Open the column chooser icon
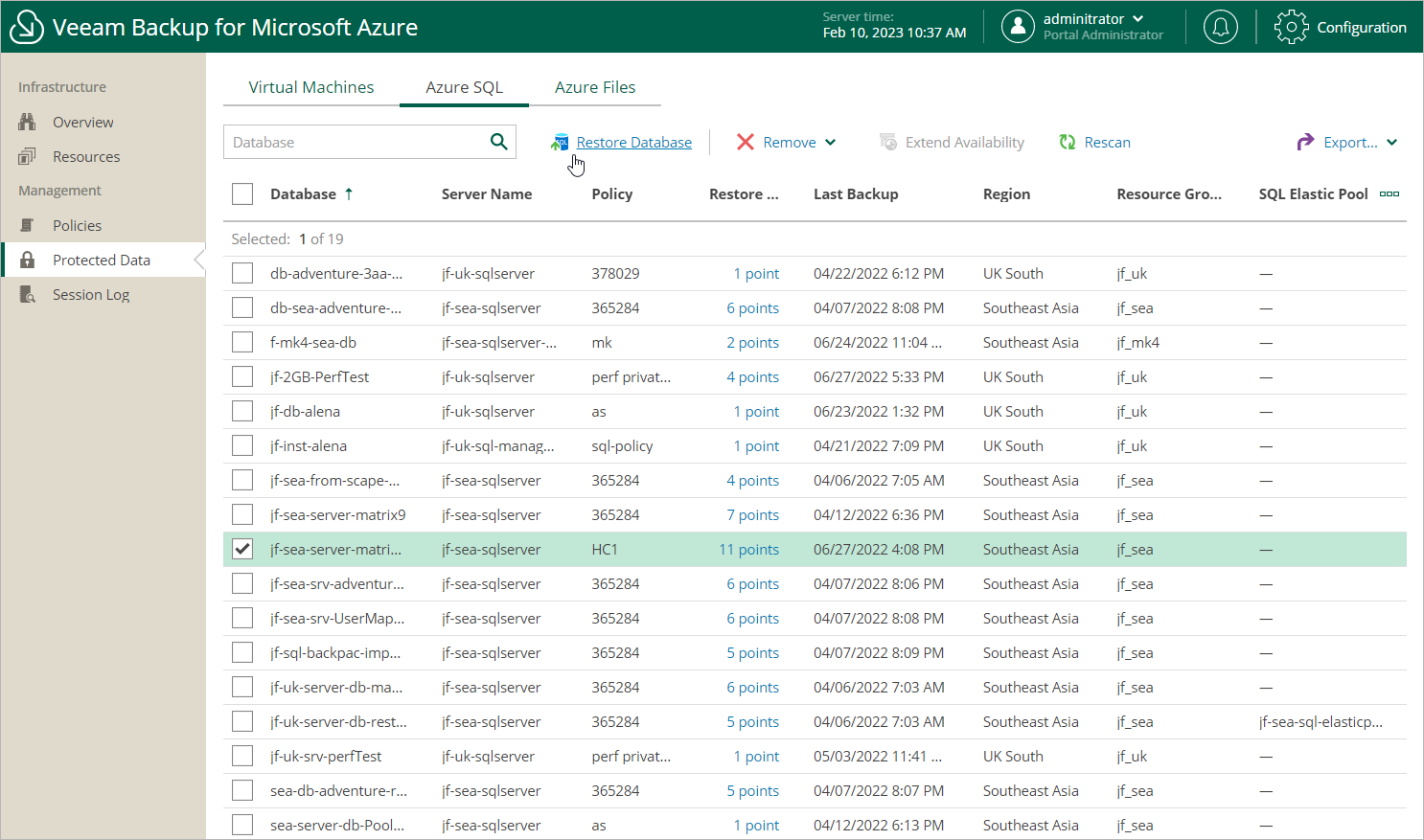The width and height of the screenshot is (1424, 840). (1389, 193)
